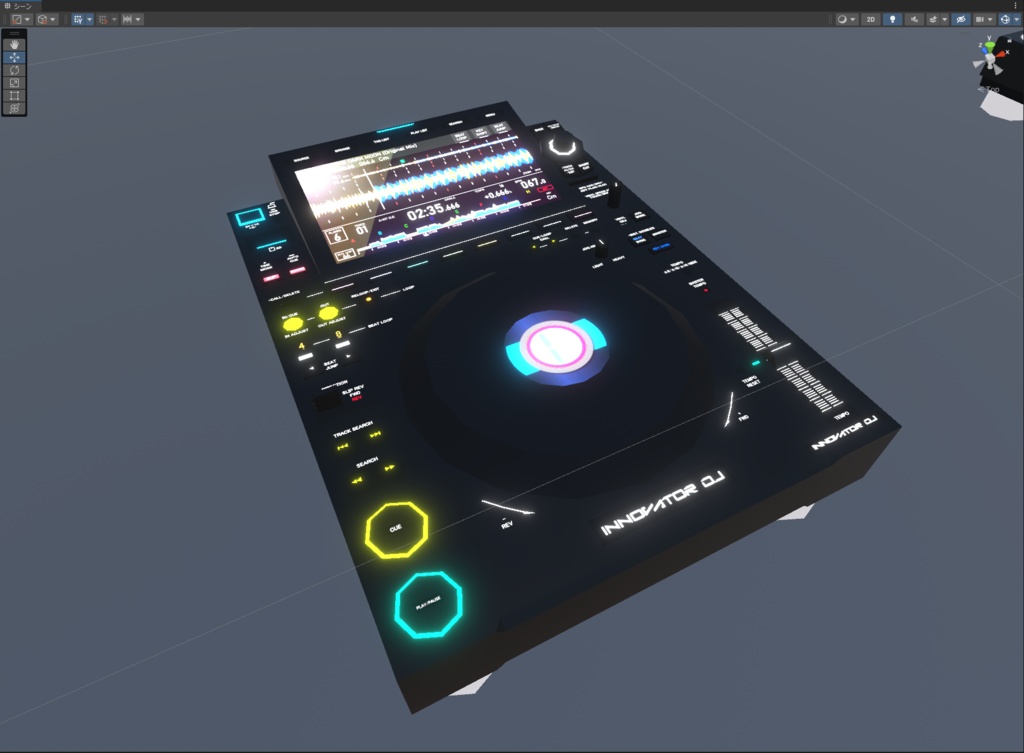The width and height of the screenshot is (1024, 753).
Task: Click the green Y axis of the orientation gizmo
Action: click(x=989, y=44)
